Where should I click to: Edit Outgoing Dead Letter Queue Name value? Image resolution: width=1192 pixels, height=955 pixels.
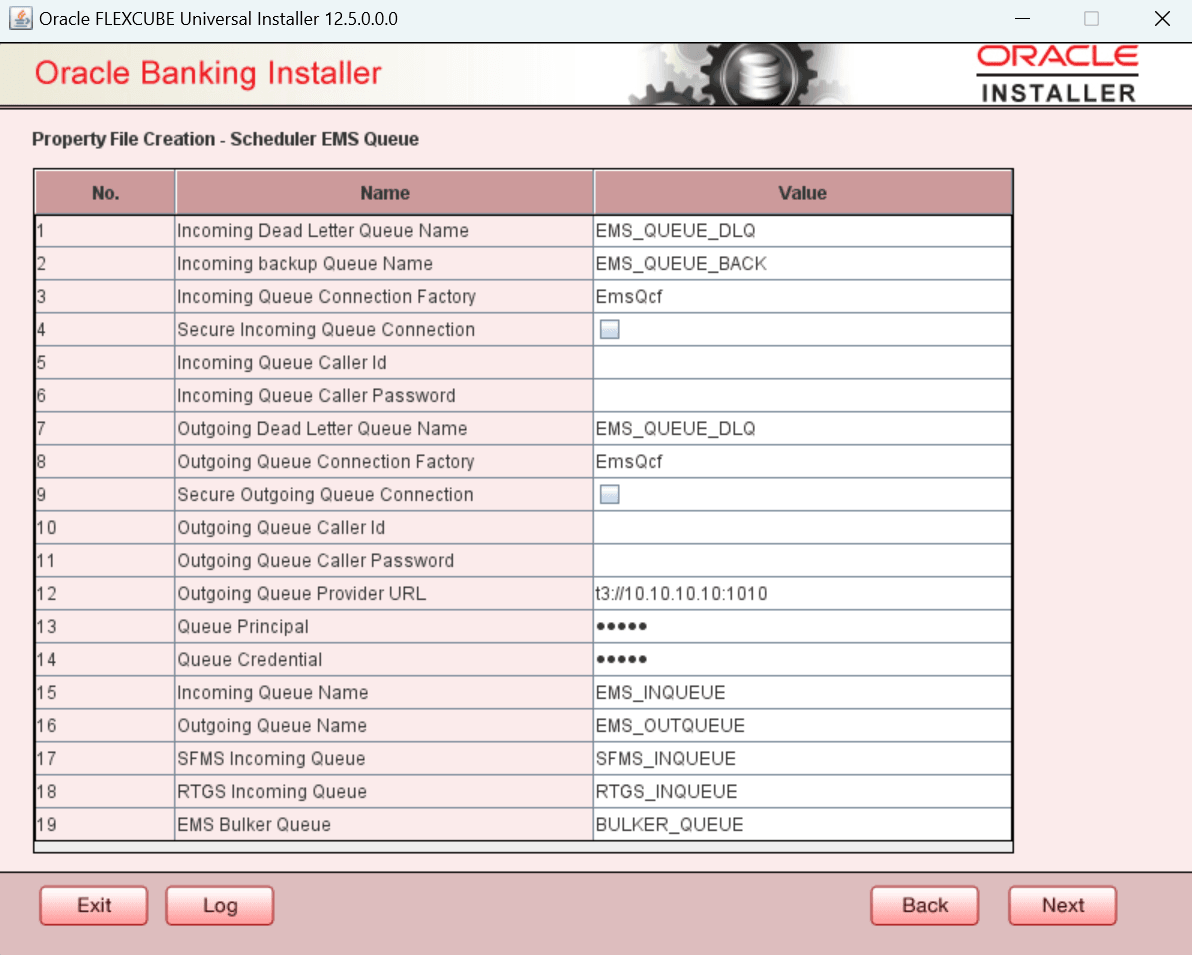[802, 429]
